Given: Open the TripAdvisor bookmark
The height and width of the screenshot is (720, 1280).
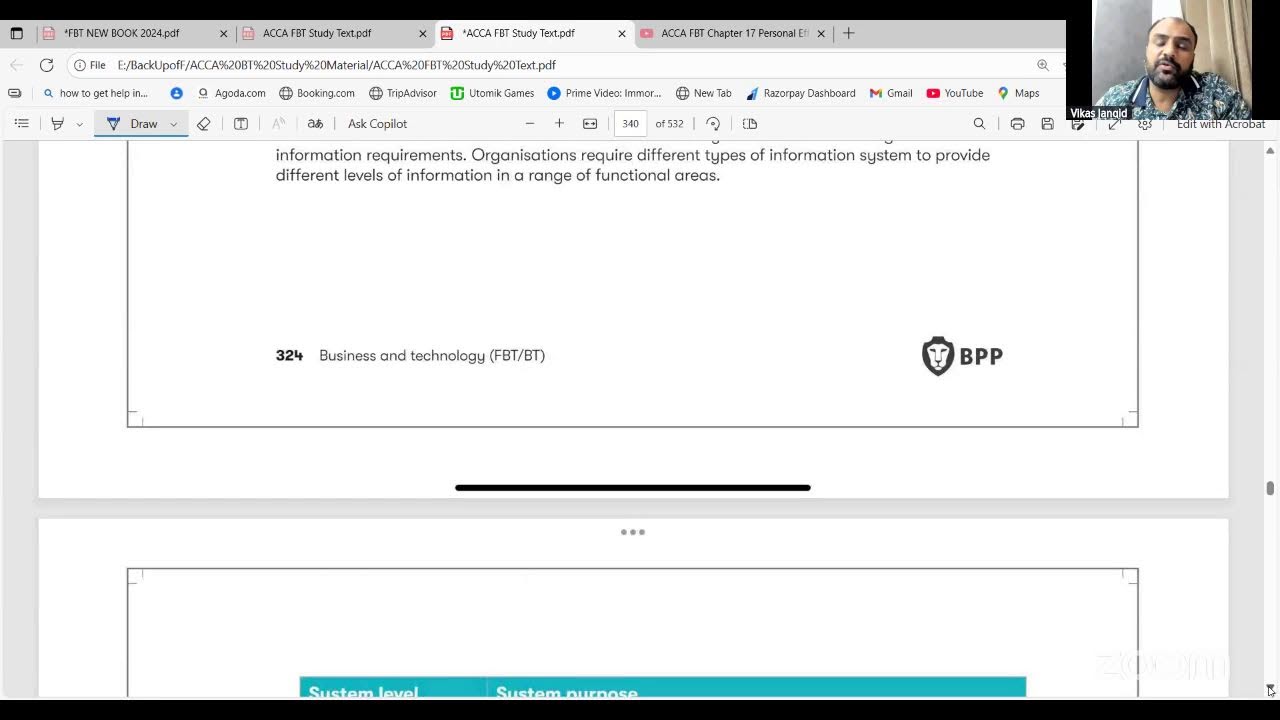Looking at the screenshot, I should 403,93.
